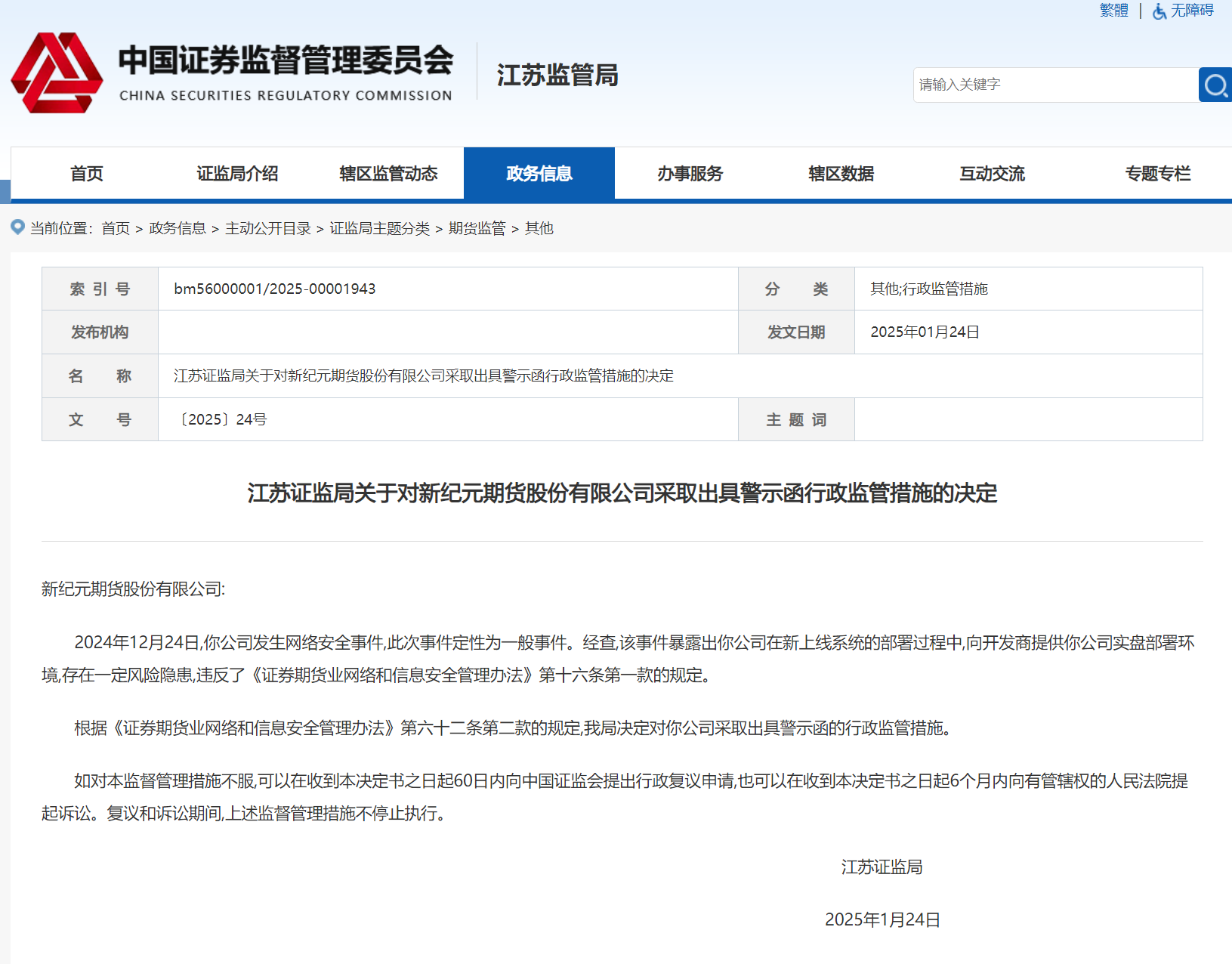Open the 互动交流 navigation tab
The width and height of the screenshot is (1232, 964).
pyautogui.click(x=993, y=174)
